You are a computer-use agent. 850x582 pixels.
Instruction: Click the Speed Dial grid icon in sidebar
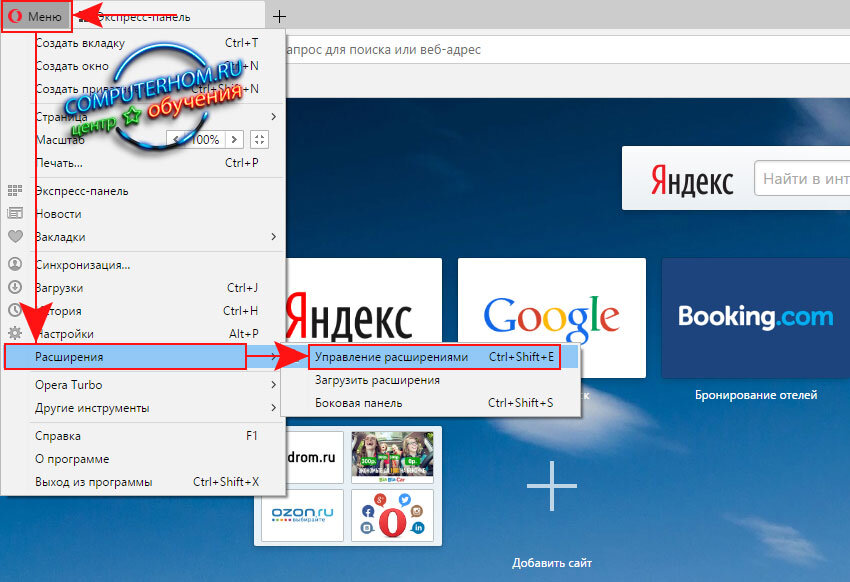(15, 190)
